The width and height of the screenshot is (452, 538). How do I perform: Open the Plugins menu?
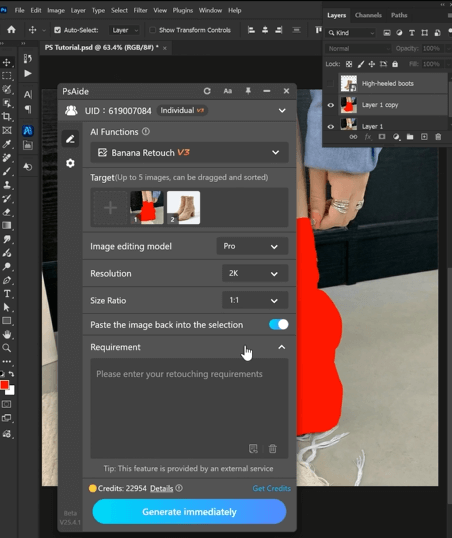pos(183,10)
